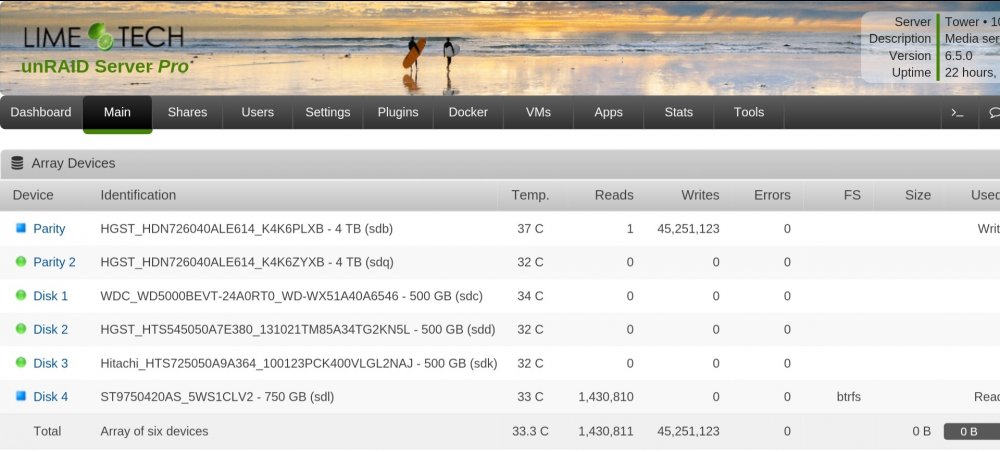
Task: Click the green status ball for Parity 2
Action: (x=20, y=261)
